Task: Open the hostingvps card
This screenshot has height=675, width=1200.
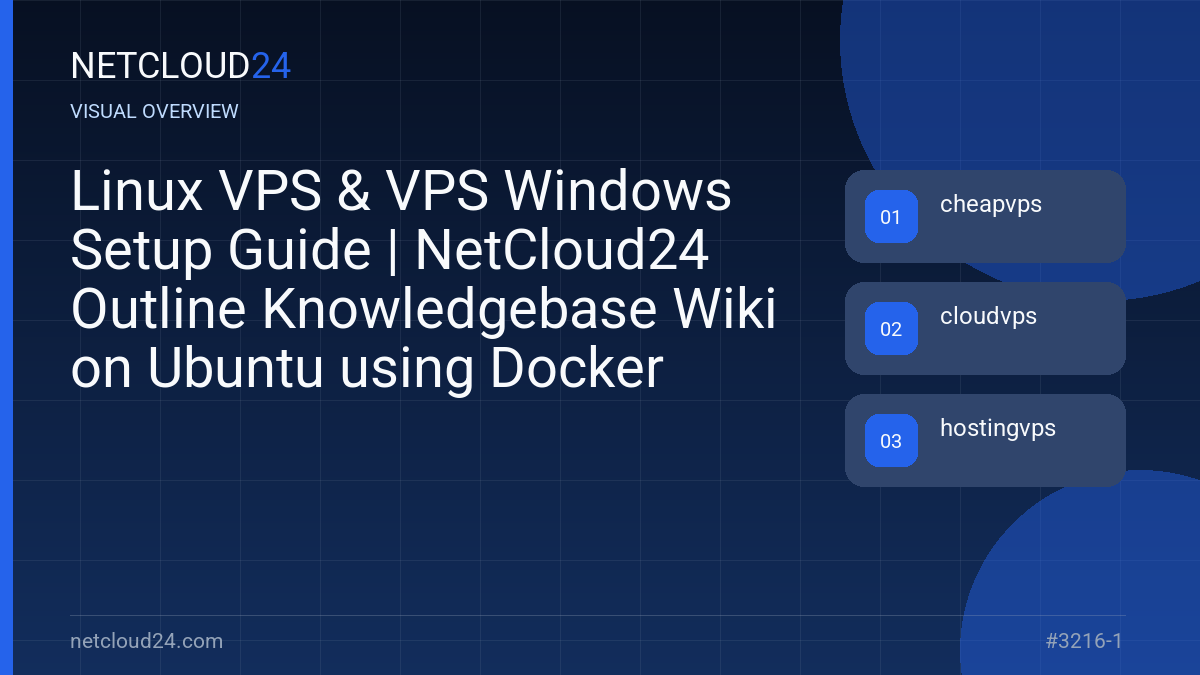Action: click(985, 440)
